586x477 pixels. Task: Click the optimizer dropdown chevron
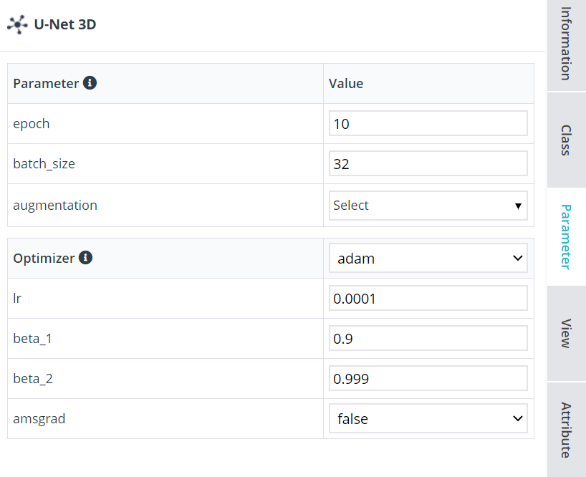tap(518, 258)
